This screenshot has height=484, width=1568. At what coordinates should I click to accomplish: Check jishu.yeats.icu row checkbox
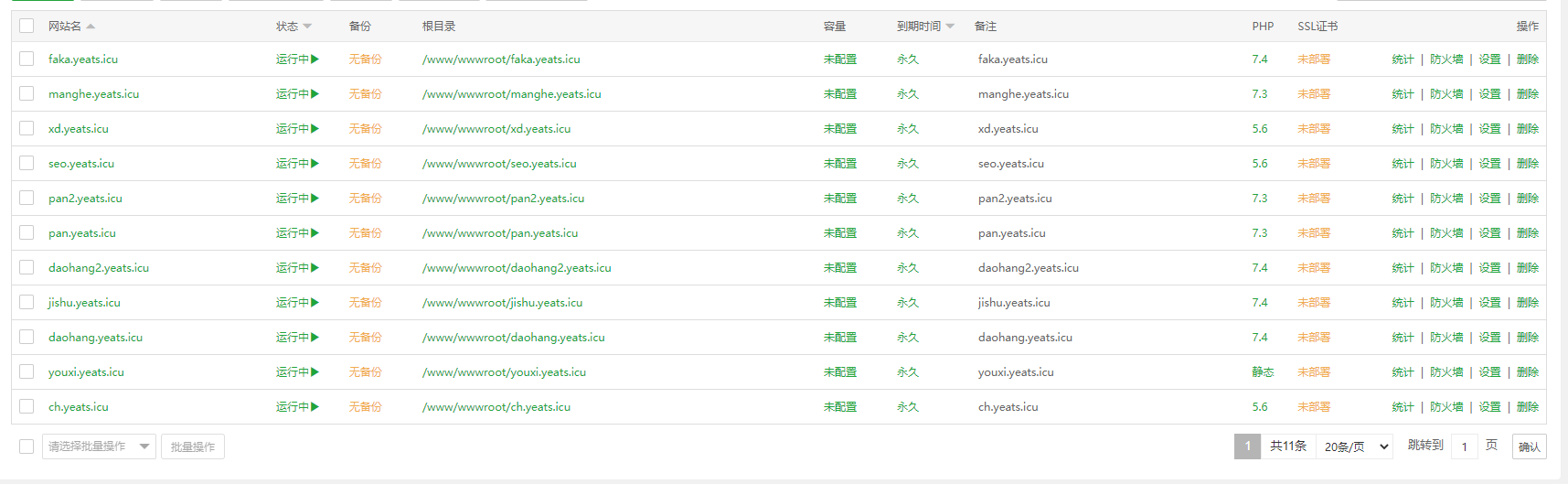click(x=27, y=302)
